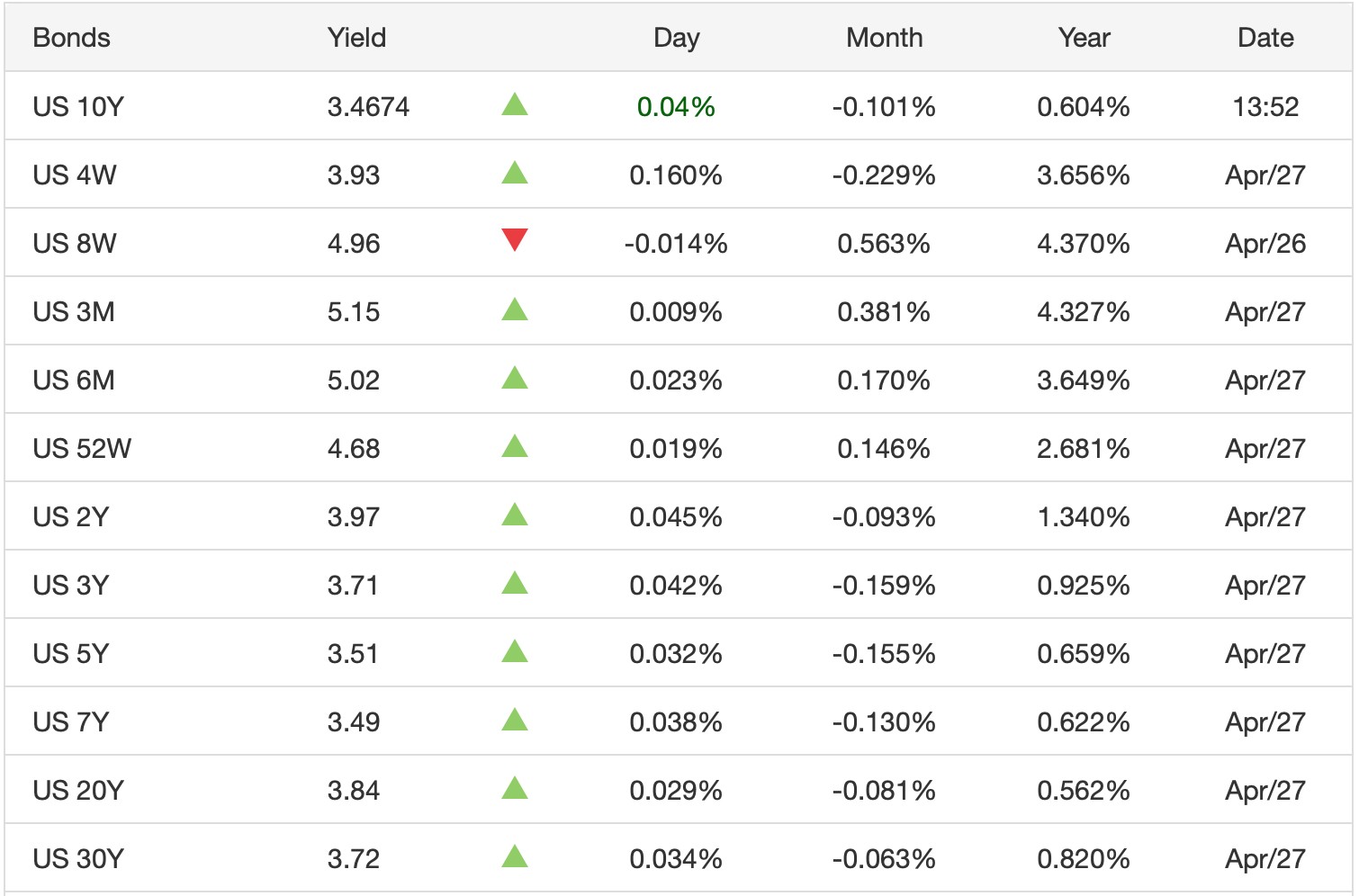The height and width of the screenshot is (896, 1359).
Task: Click the up arrow in US 7Y row
Action: 514,721
